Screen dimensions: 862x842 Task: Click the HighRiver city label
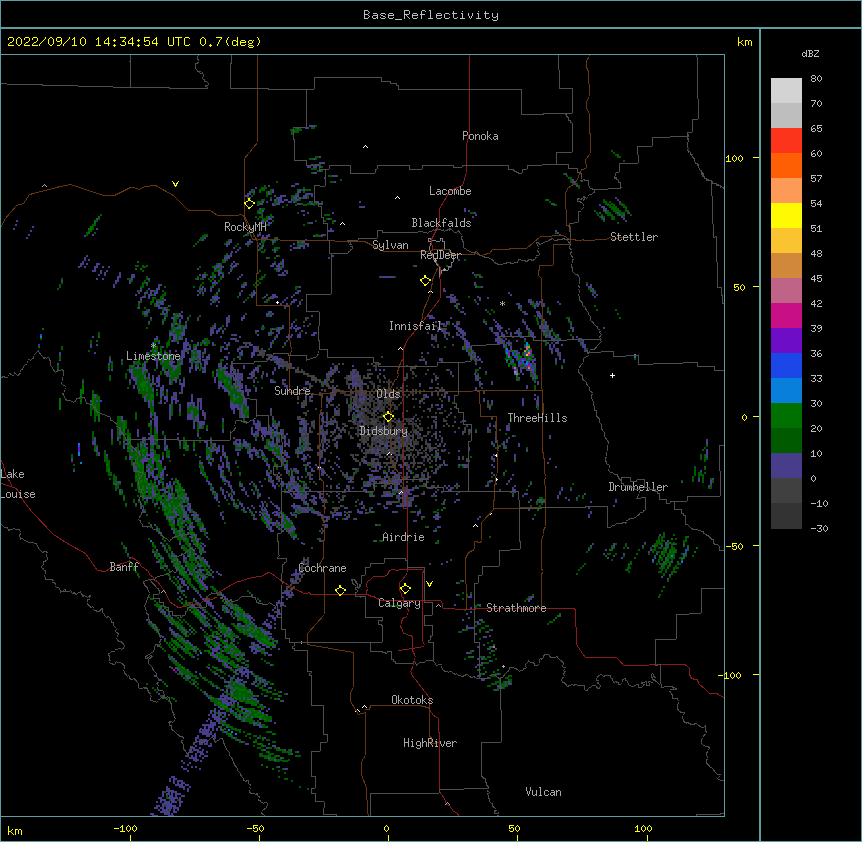tap(430, 743)
